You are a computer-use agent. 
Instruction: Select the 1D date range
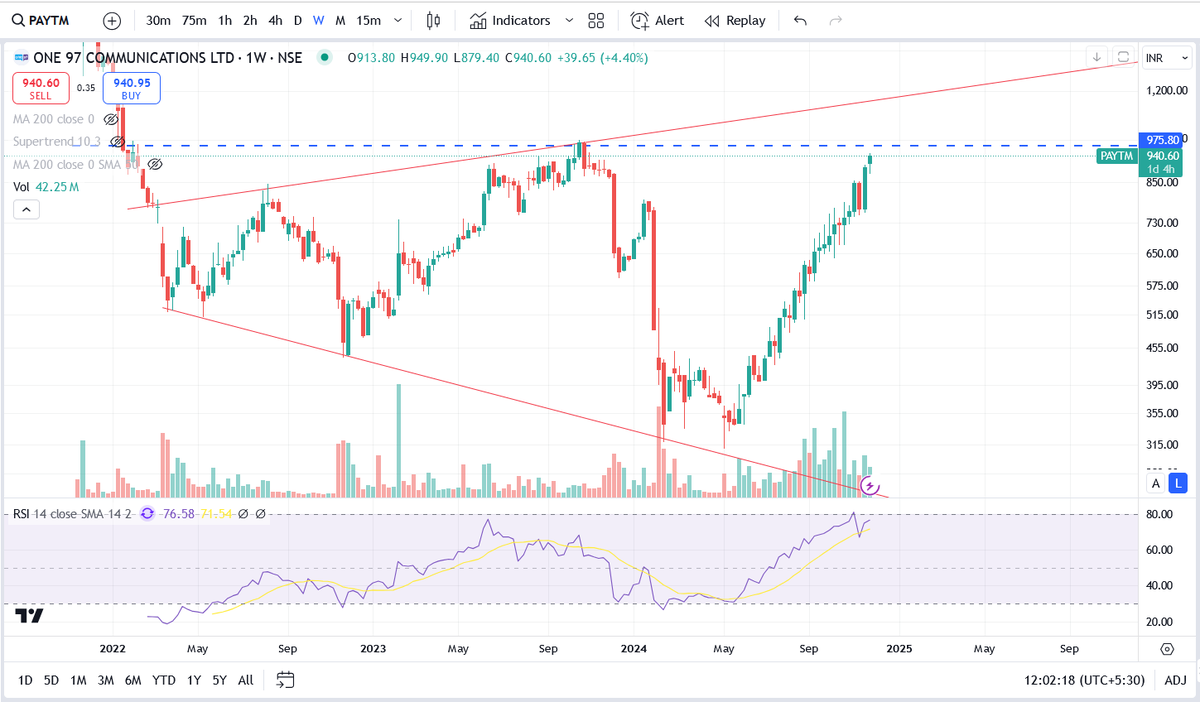tap(25, 680)
